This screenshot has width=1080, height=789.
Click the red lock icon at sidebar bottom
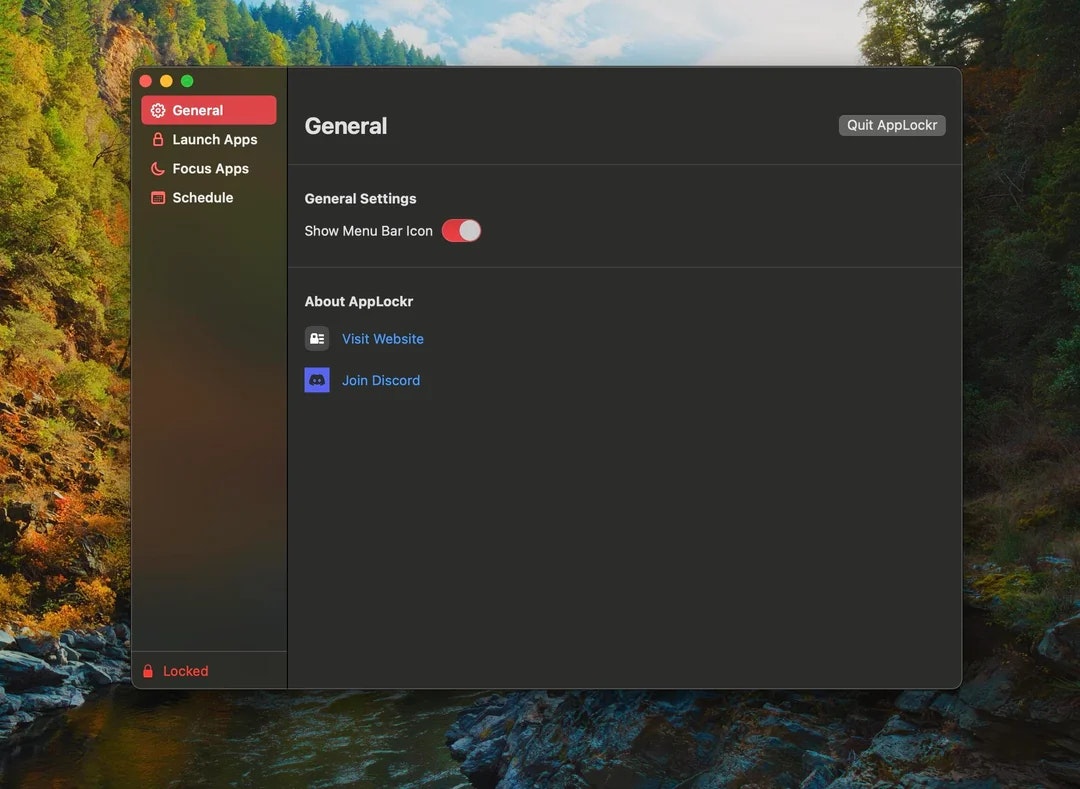148,671
